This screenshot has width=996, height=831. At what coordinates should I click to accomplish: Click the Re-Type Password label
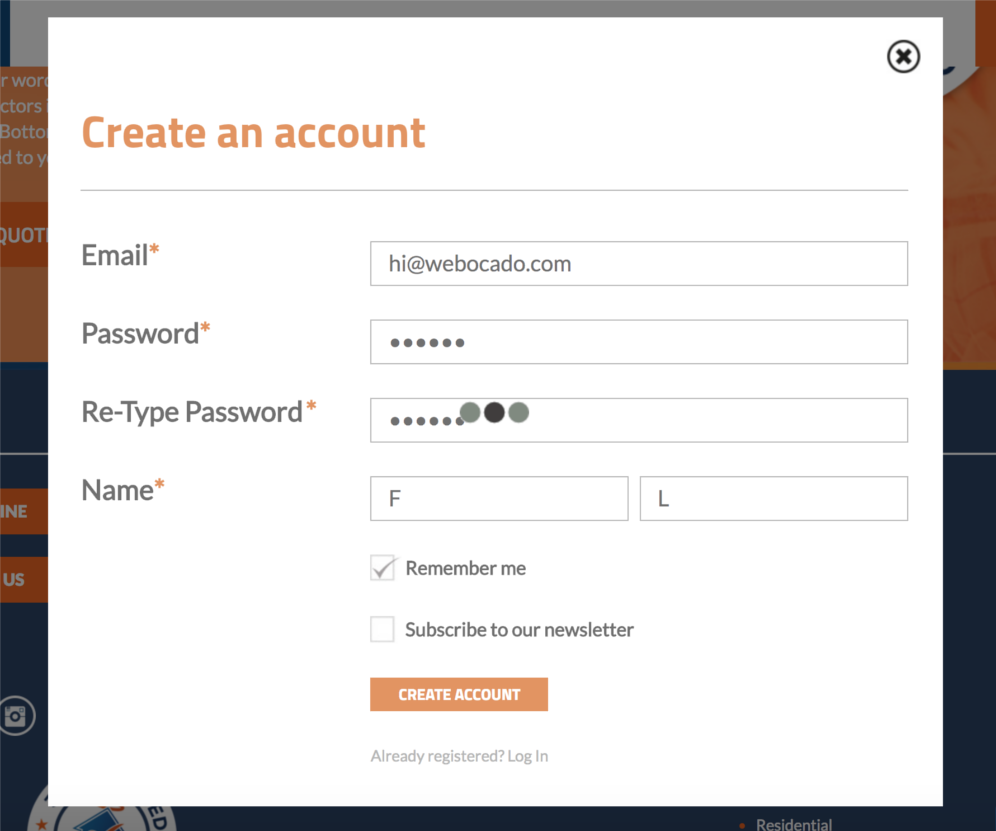(x=192, y=412)
